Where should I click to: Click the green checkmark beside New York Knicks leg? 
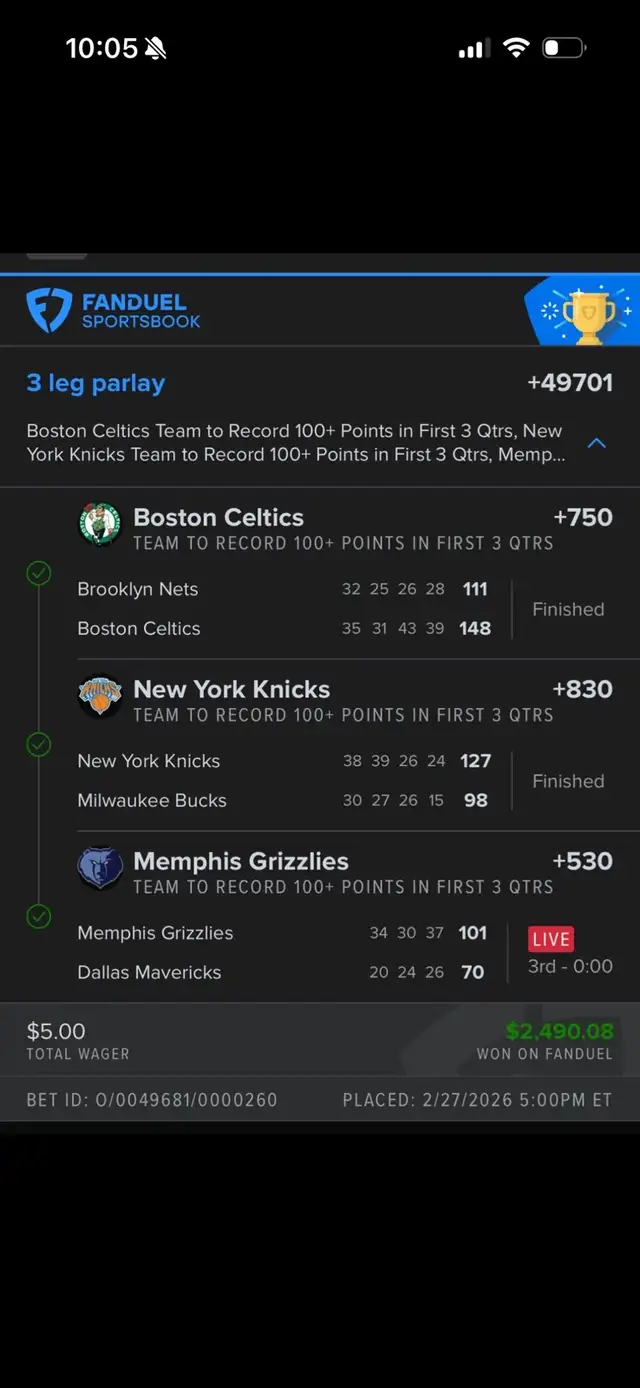[38, 744]
